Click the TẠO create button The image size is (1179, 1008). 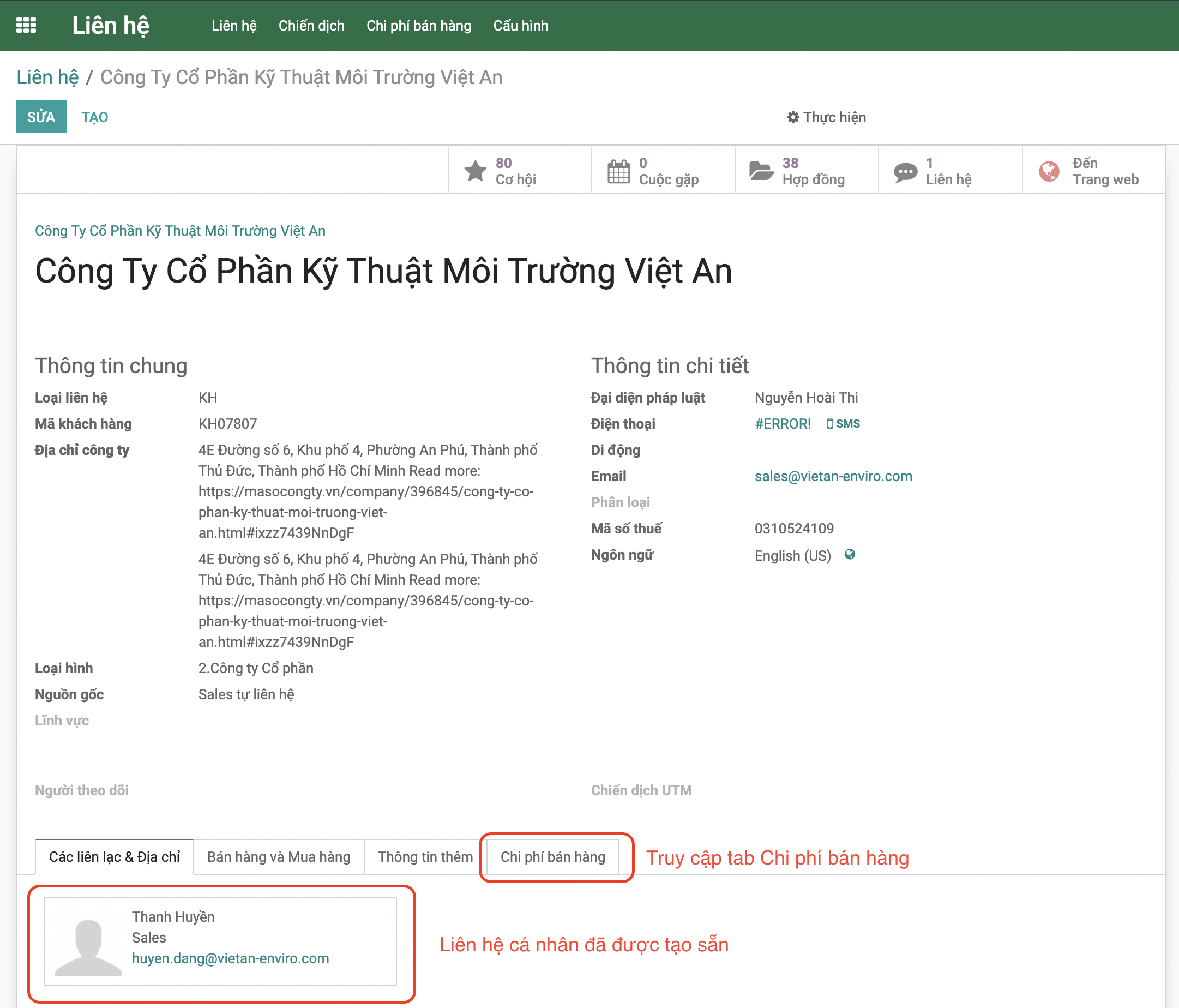coord(94,117)
